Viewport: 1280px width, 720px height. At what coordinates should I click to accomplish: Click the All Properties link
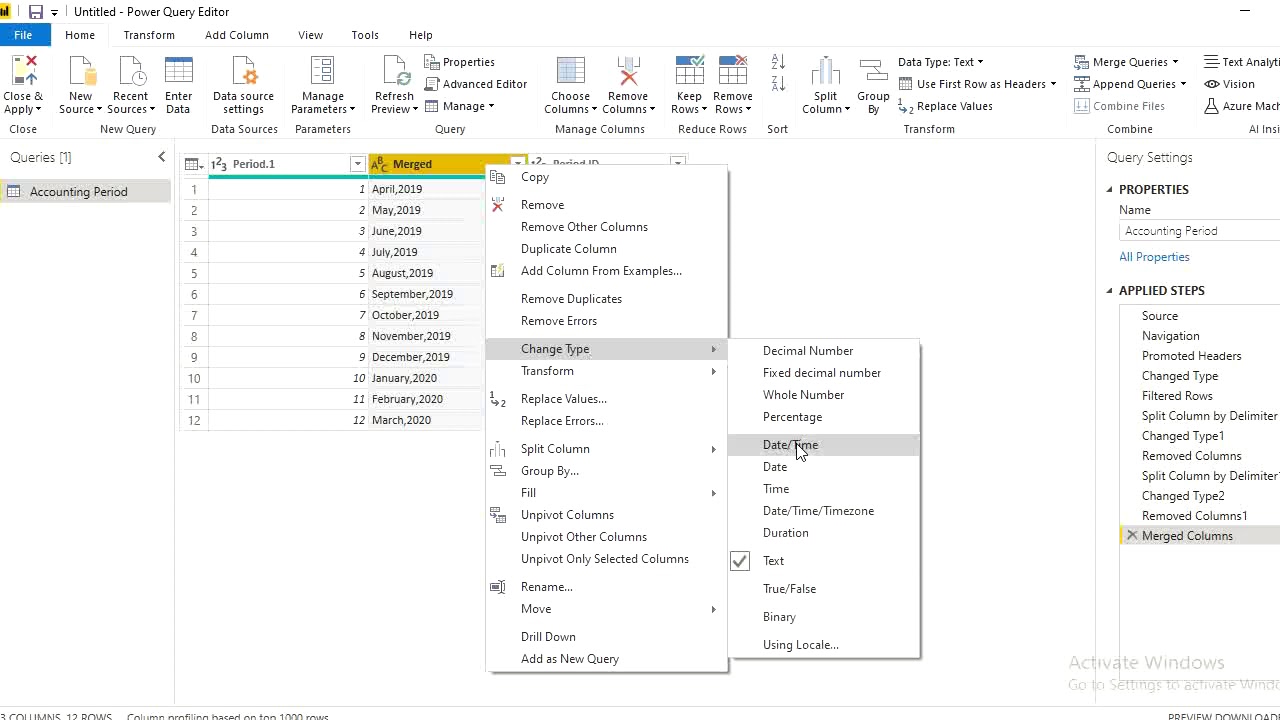tap(1154, 257)
